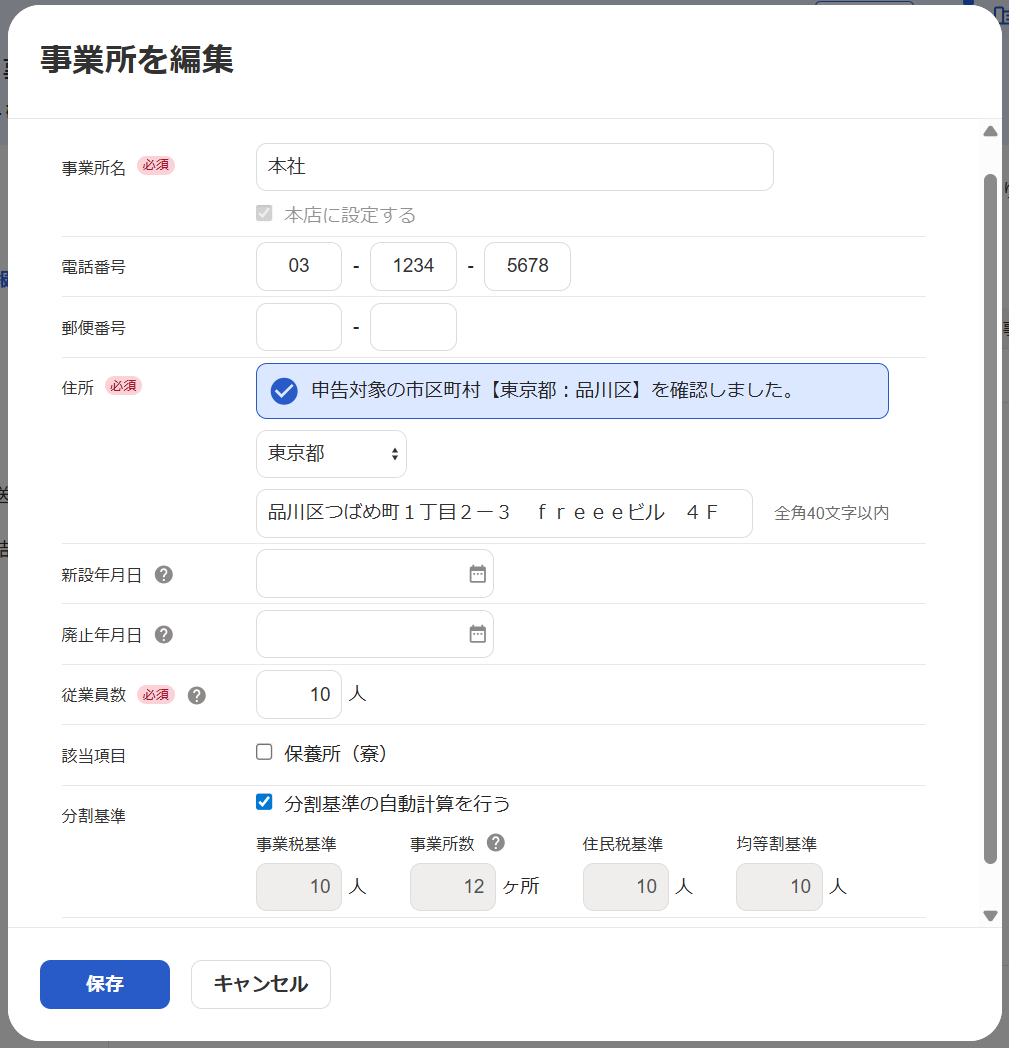Click scrollbar up arrow
Screen dimensions: 1009x1048
[x=990, y=132]
